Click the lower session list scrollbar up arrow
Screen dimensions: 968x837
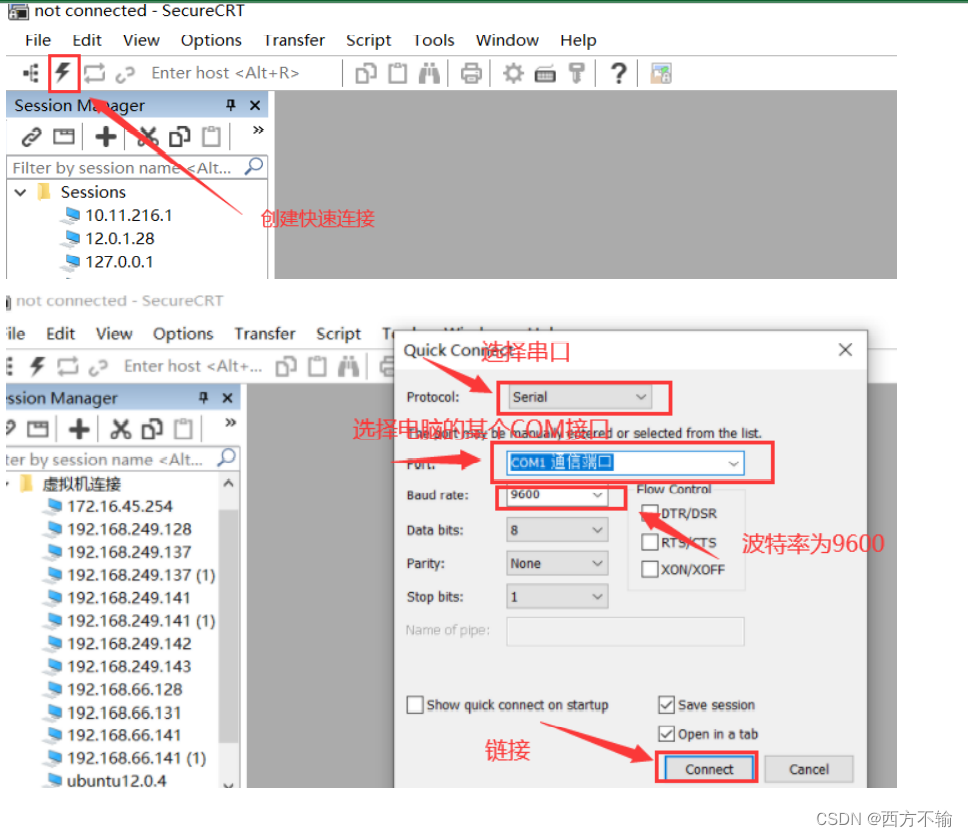[x=228, y=483]
